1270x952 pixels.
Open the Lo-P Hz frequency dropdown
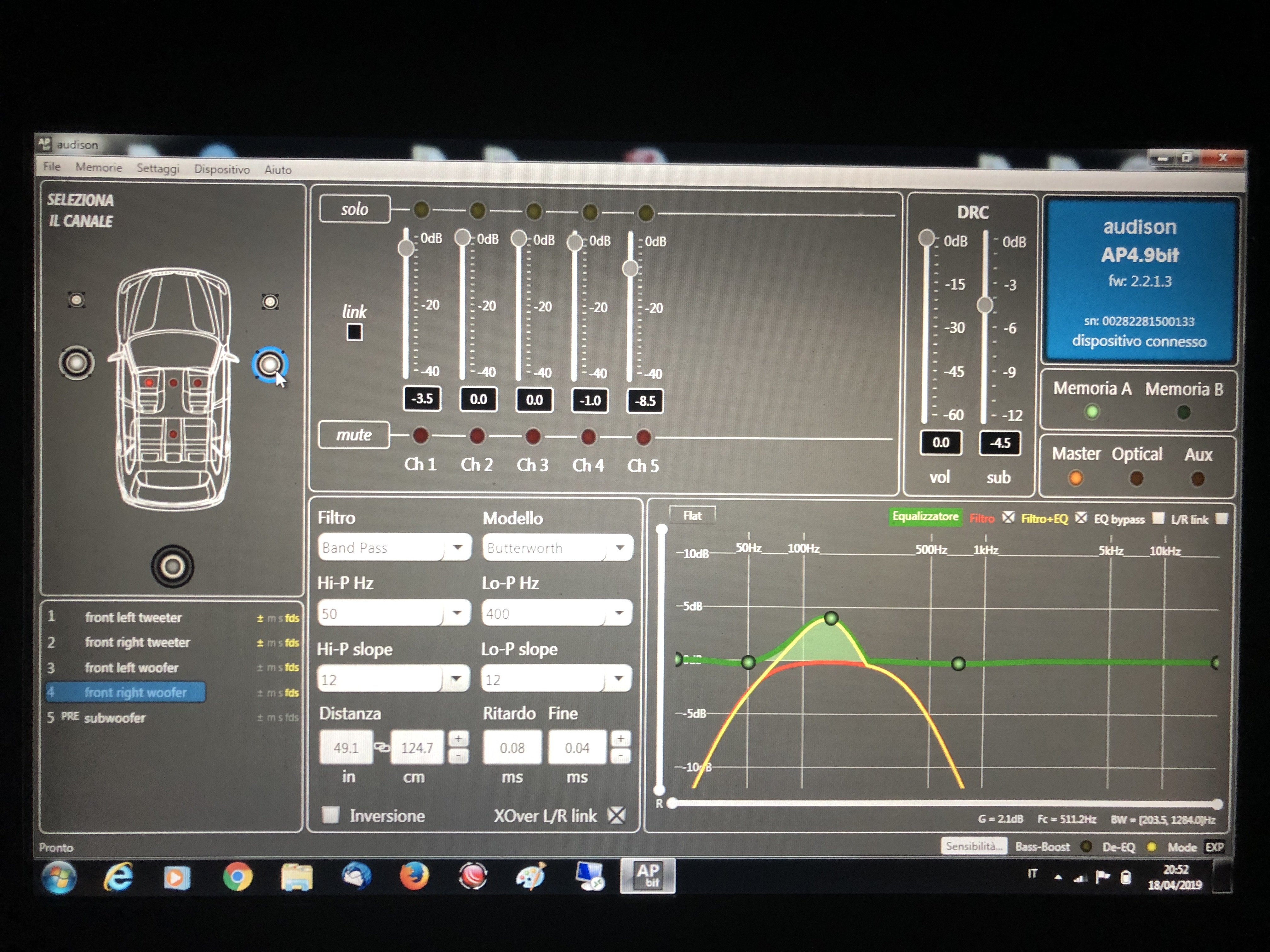[557, 614]
